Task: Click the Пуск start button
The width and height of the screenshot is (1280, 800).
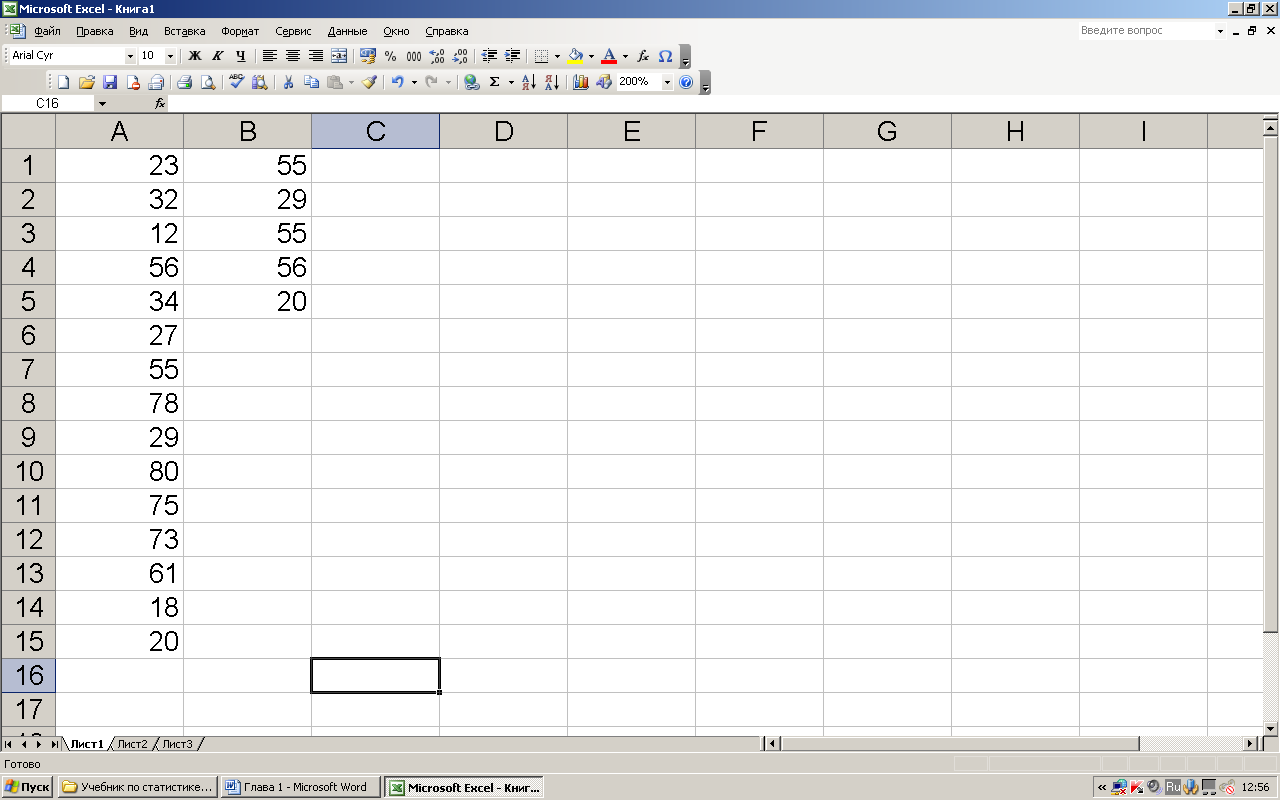Action: tap(27, 787)
